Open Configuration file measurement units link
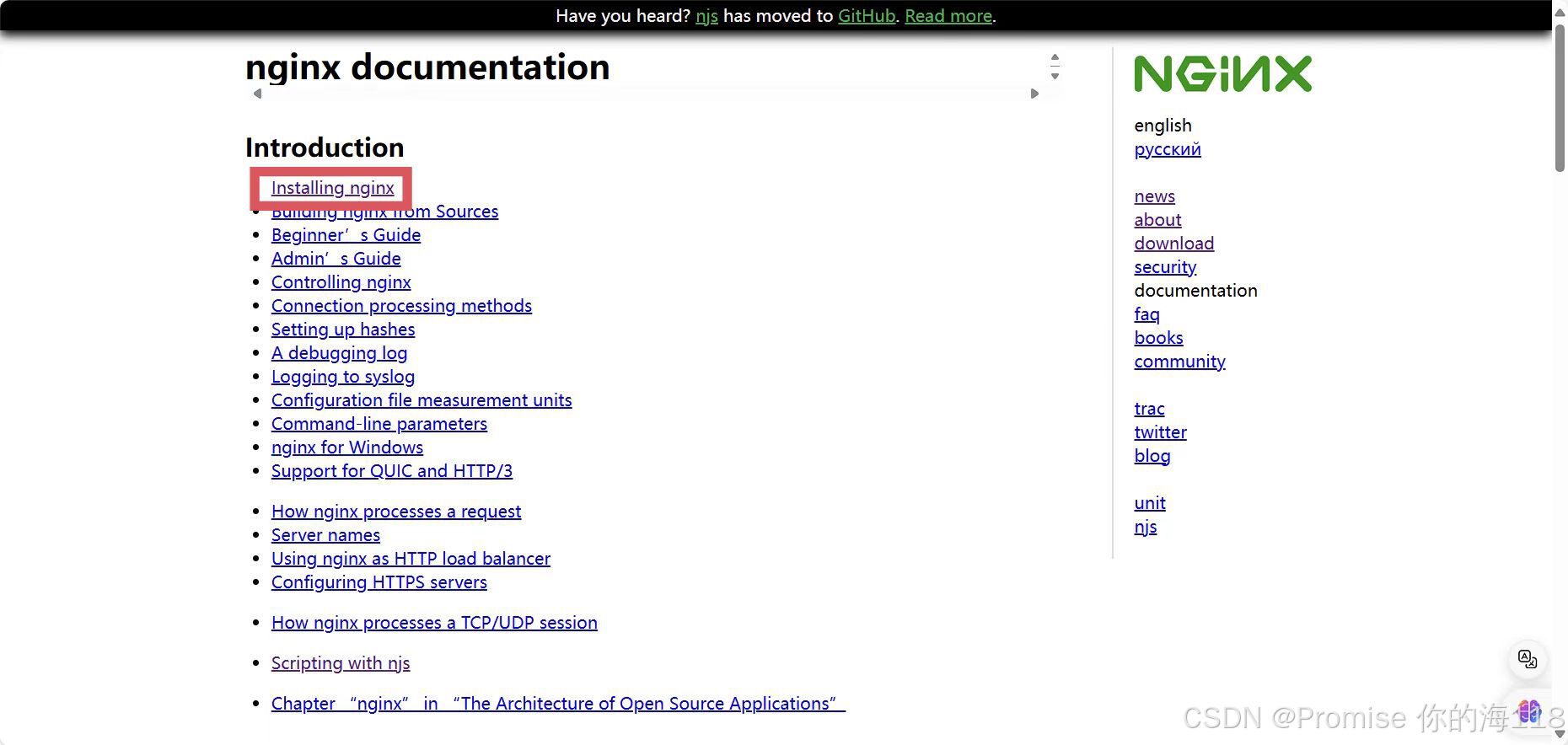Viewport: 1568px width, 745px height. (422, 400)
